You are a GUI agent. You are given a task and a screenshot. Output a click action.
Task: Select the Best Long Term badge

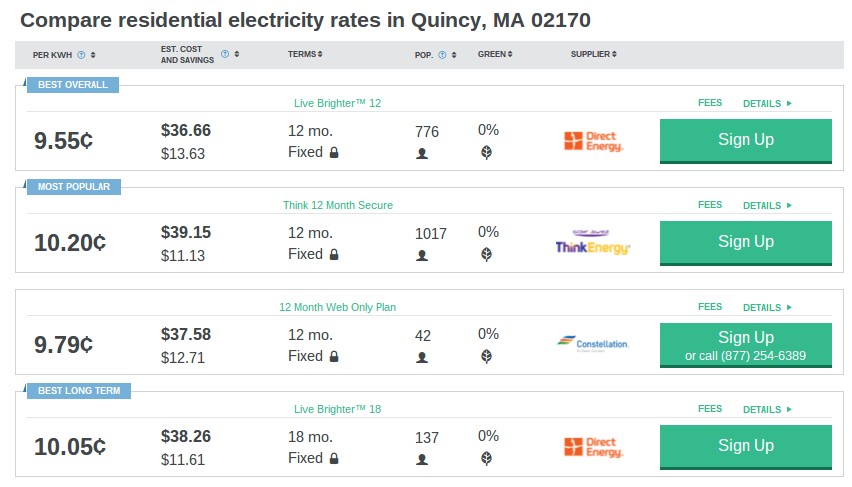tap(79, 391)
